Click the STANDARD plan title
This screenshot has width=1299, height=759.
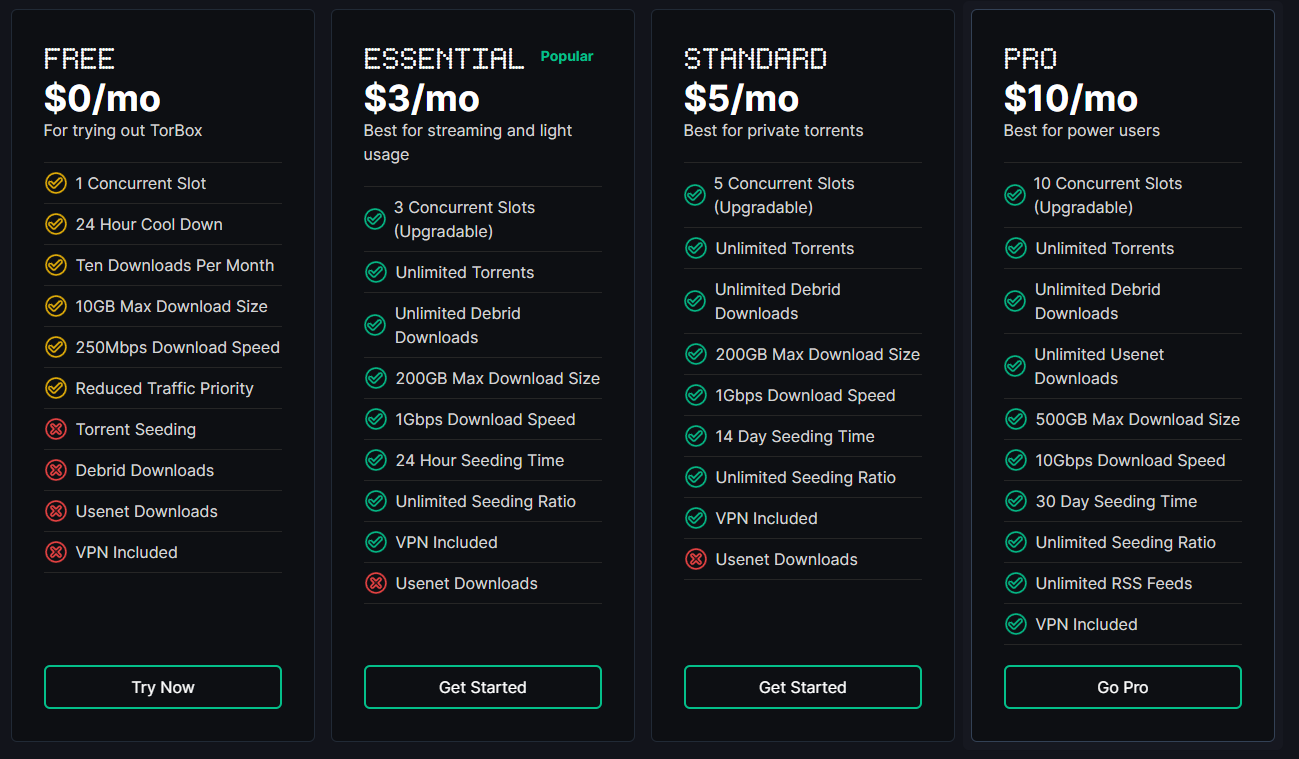(755, 59)
